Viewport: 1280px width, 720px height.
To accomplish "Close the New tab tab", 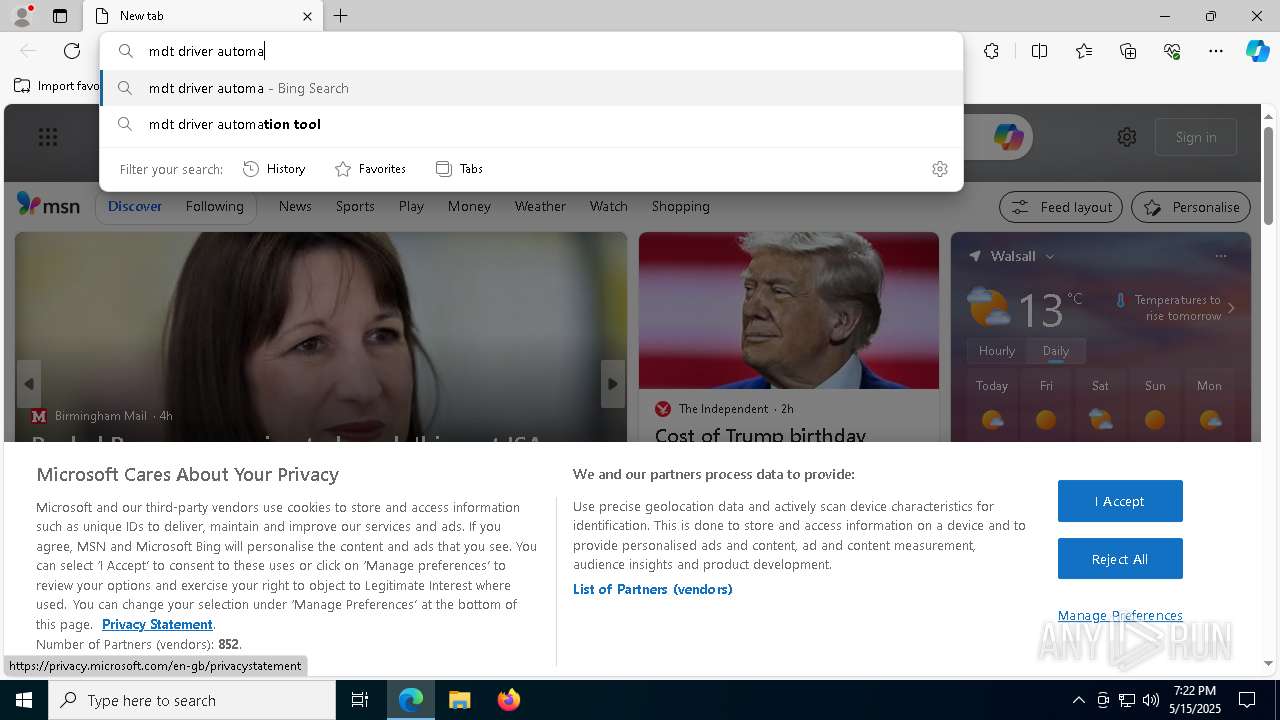I will pyautogui.click(x=307, y=16).
